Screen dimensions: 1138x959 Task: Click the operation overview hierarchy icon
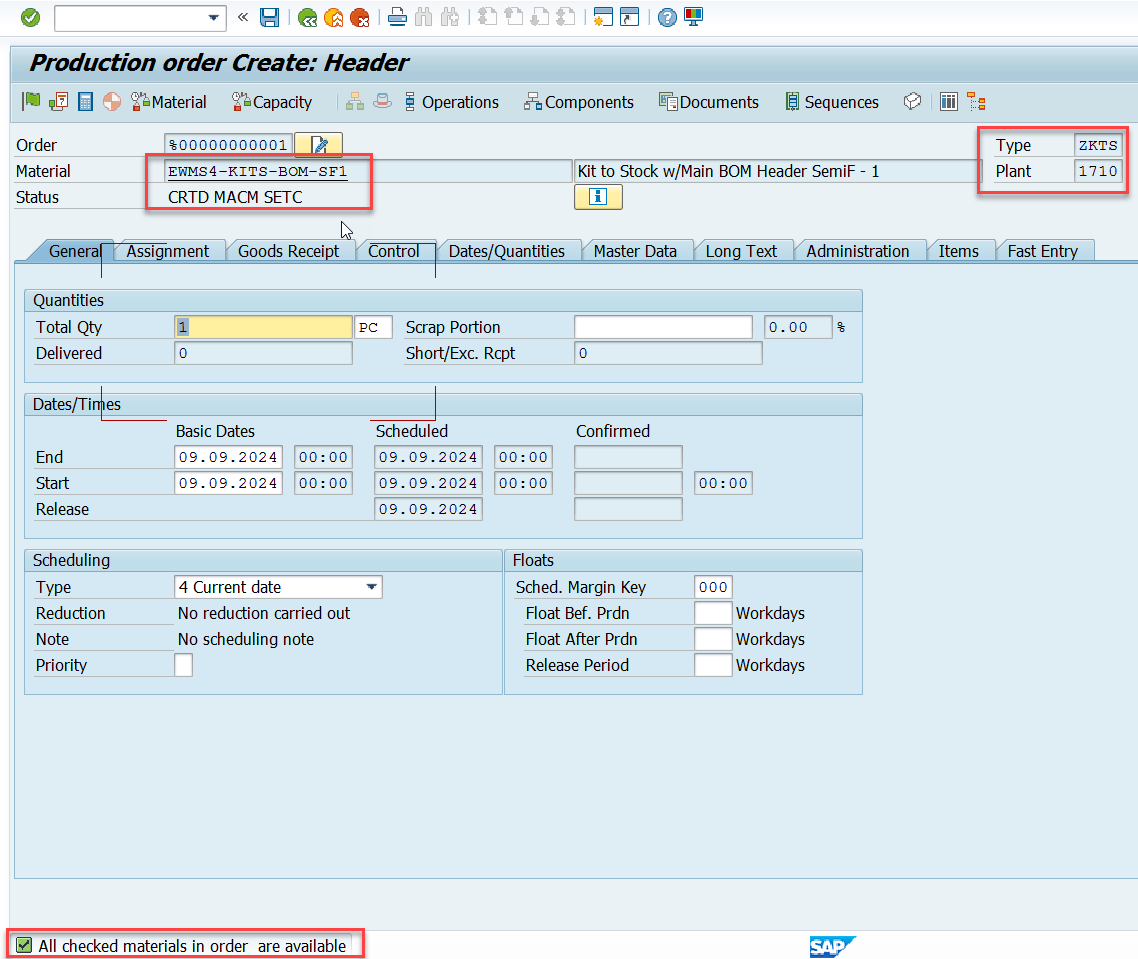[x=355, y=102]
